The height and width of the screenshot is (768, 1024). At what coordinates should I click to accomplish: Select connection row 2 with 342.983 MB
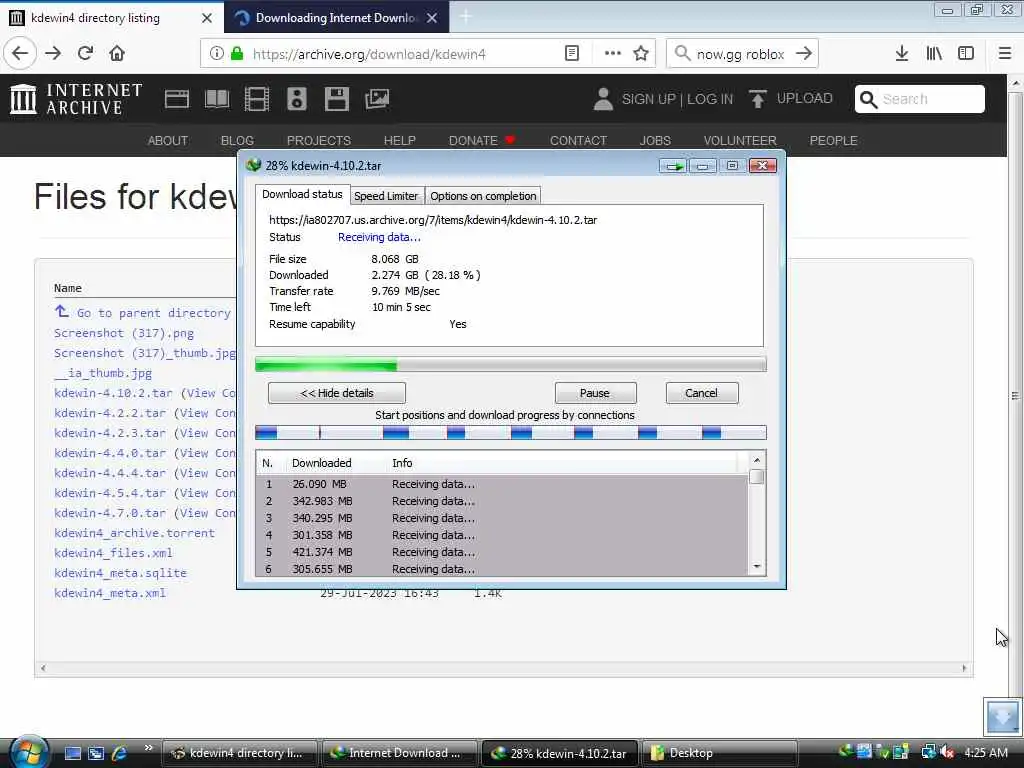502,501
